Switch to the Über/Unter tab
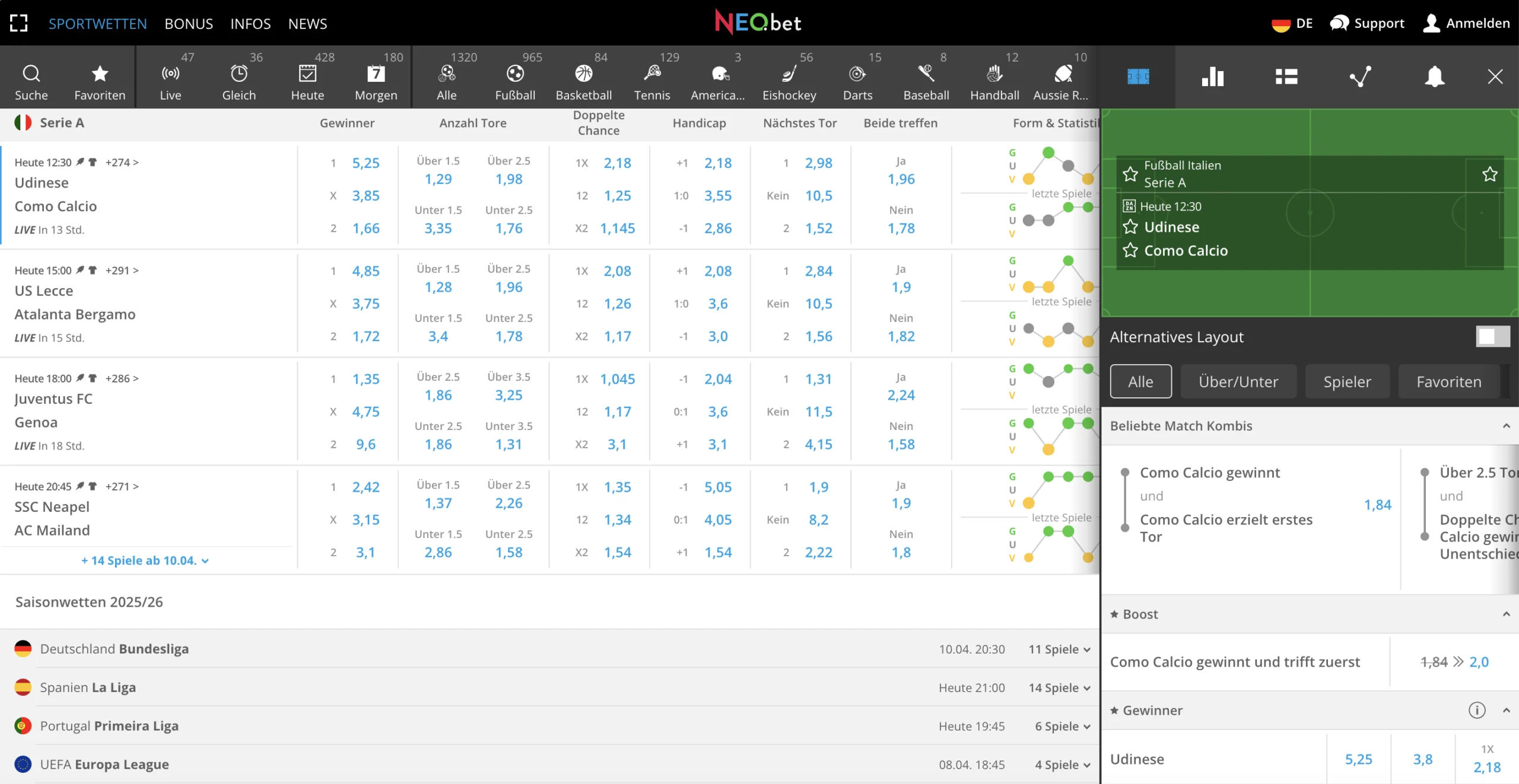 pyautogui.click(x=1238, y=381)
